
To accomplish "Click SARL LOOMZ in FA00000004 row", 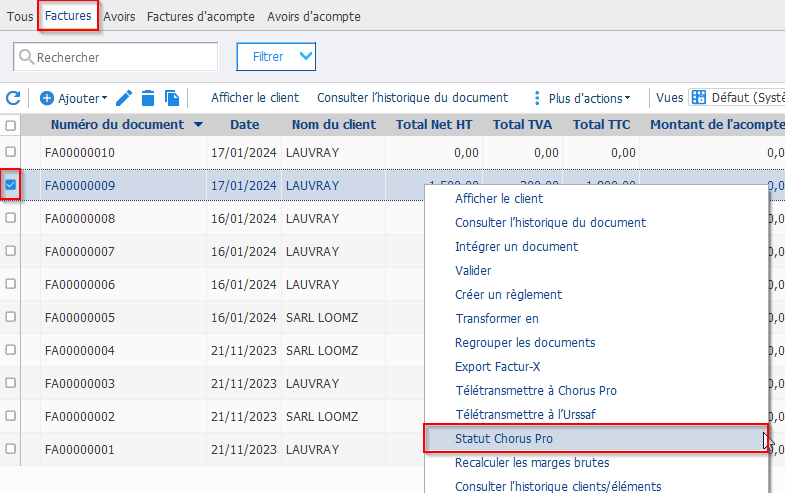I will coord(322,351).
